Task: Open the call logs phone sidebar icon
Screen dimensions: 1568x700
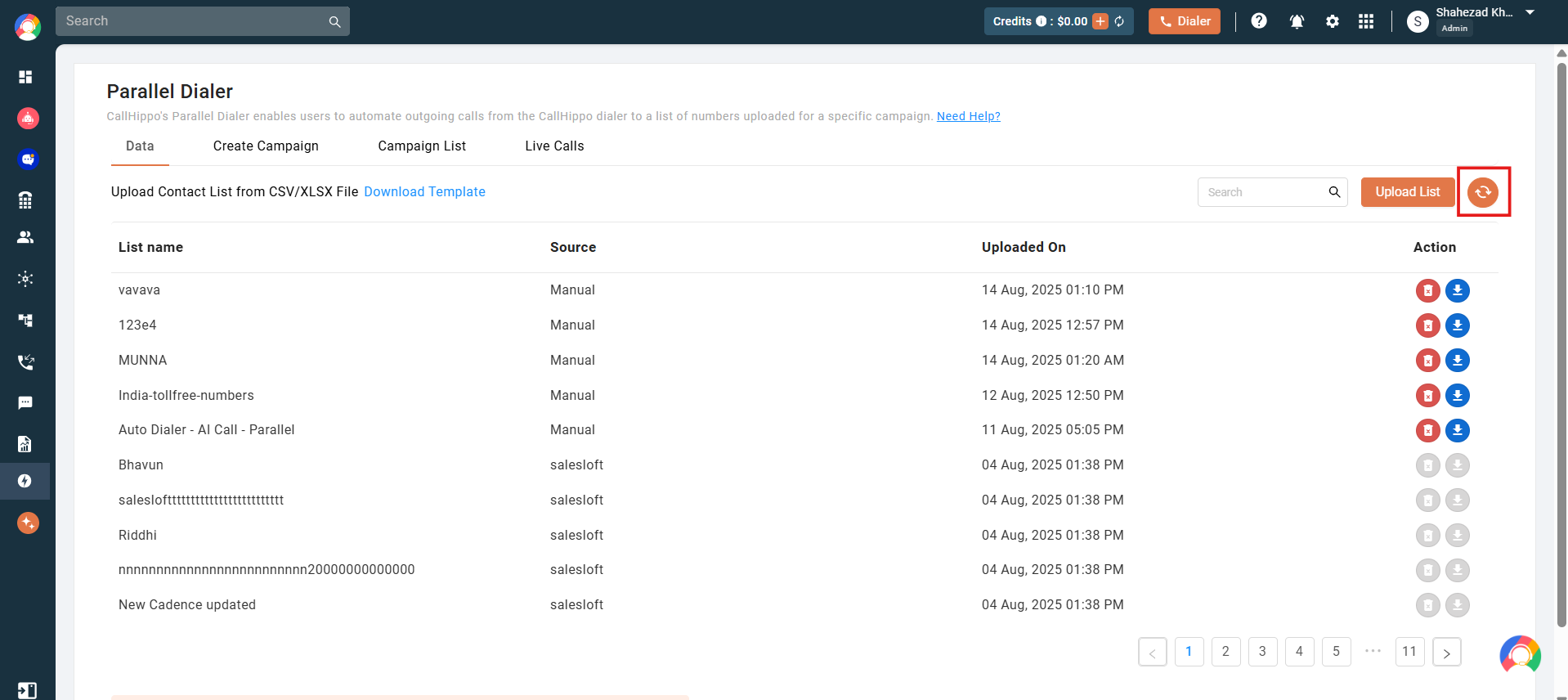Action: tap(25, 361)
